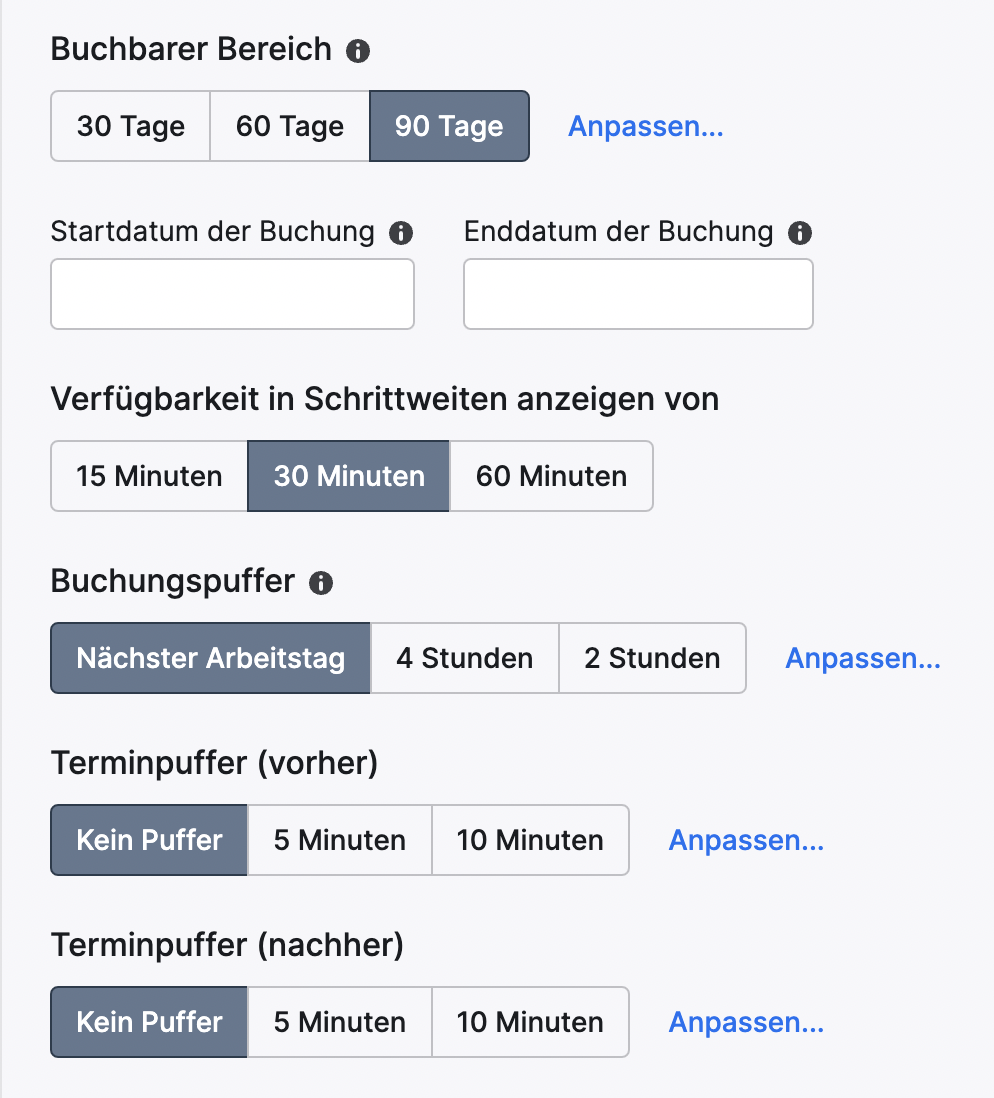
Task: Open Anpassen for Terminpuffer (vorher)
Action: (746, 840)
